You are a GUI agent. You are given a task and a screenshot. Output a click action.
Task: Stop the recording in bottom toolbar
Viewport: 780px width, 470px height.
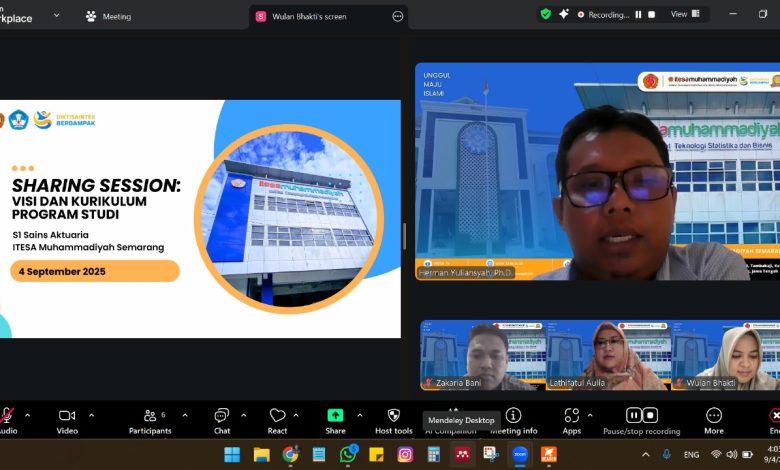650,415
